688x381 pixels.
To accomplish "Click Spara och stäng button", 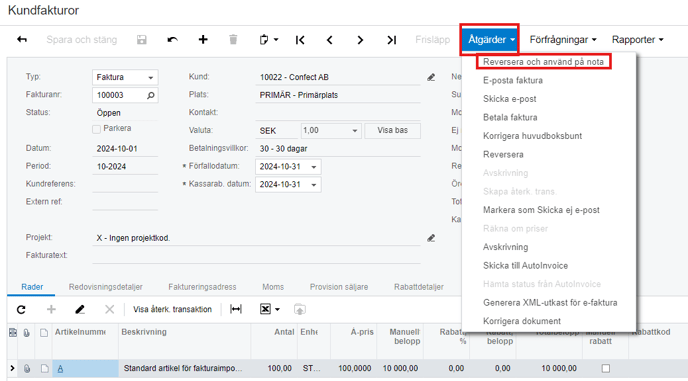I will pos(82,40).
